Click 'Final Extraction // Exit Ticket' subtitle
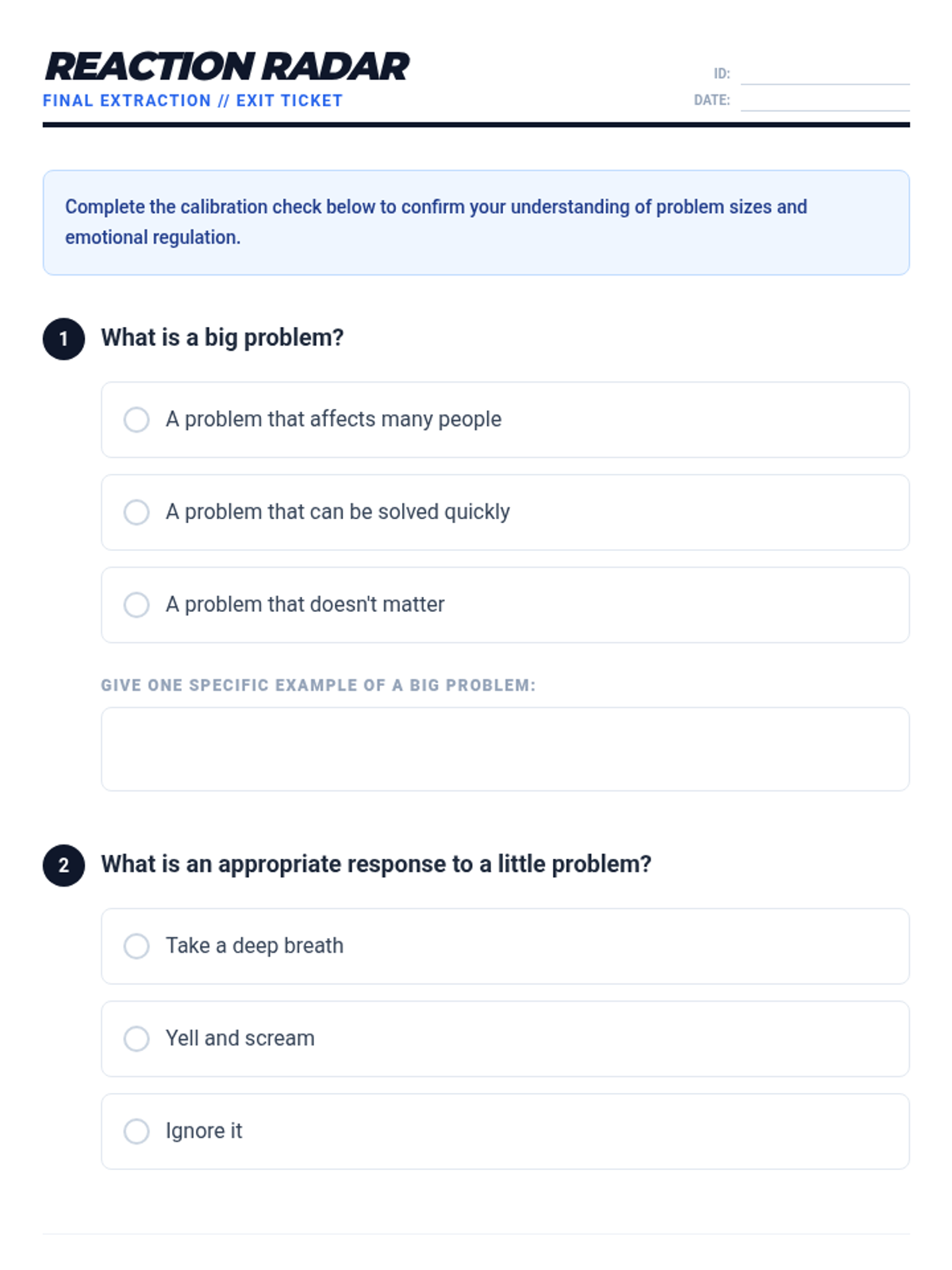952x1270 pixels. tap(193, 101)
